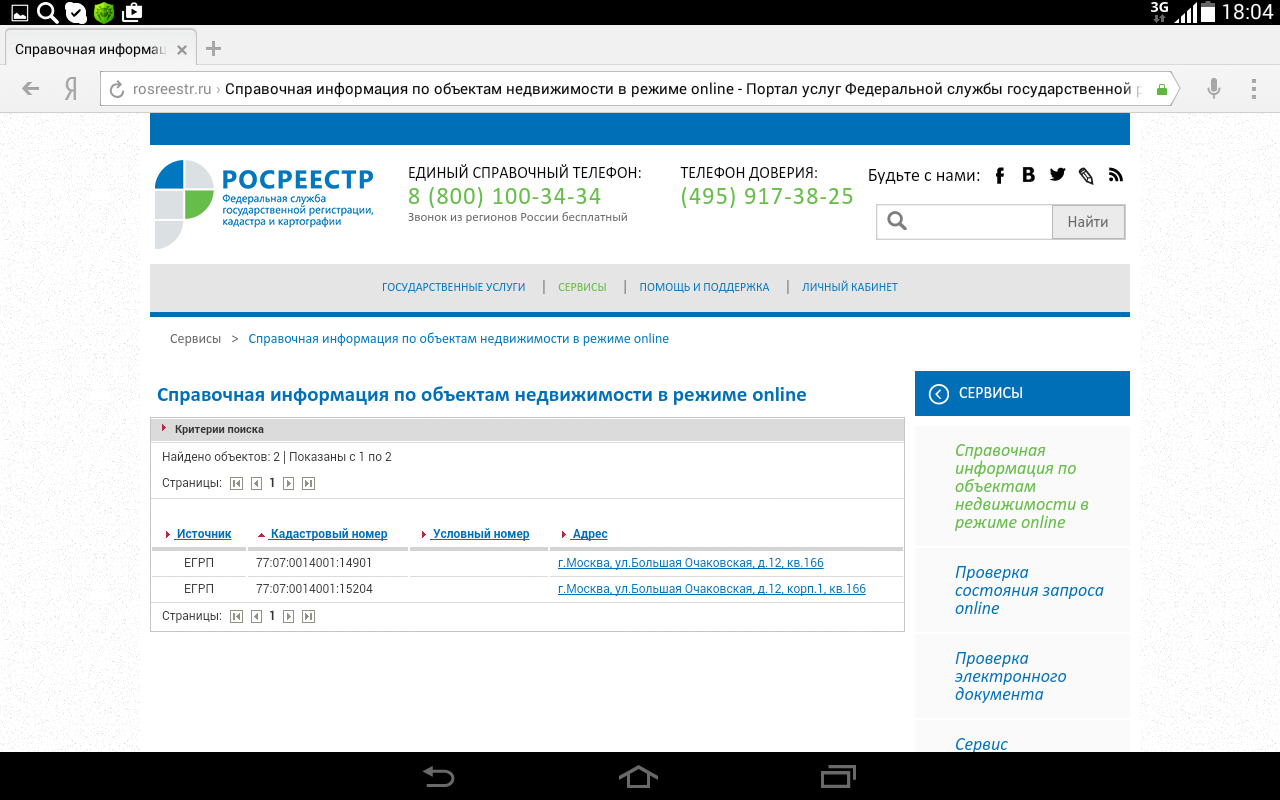1280x800 pixels.
Task: Open the Chrome three-dot menu
Action: point(1254,89)
